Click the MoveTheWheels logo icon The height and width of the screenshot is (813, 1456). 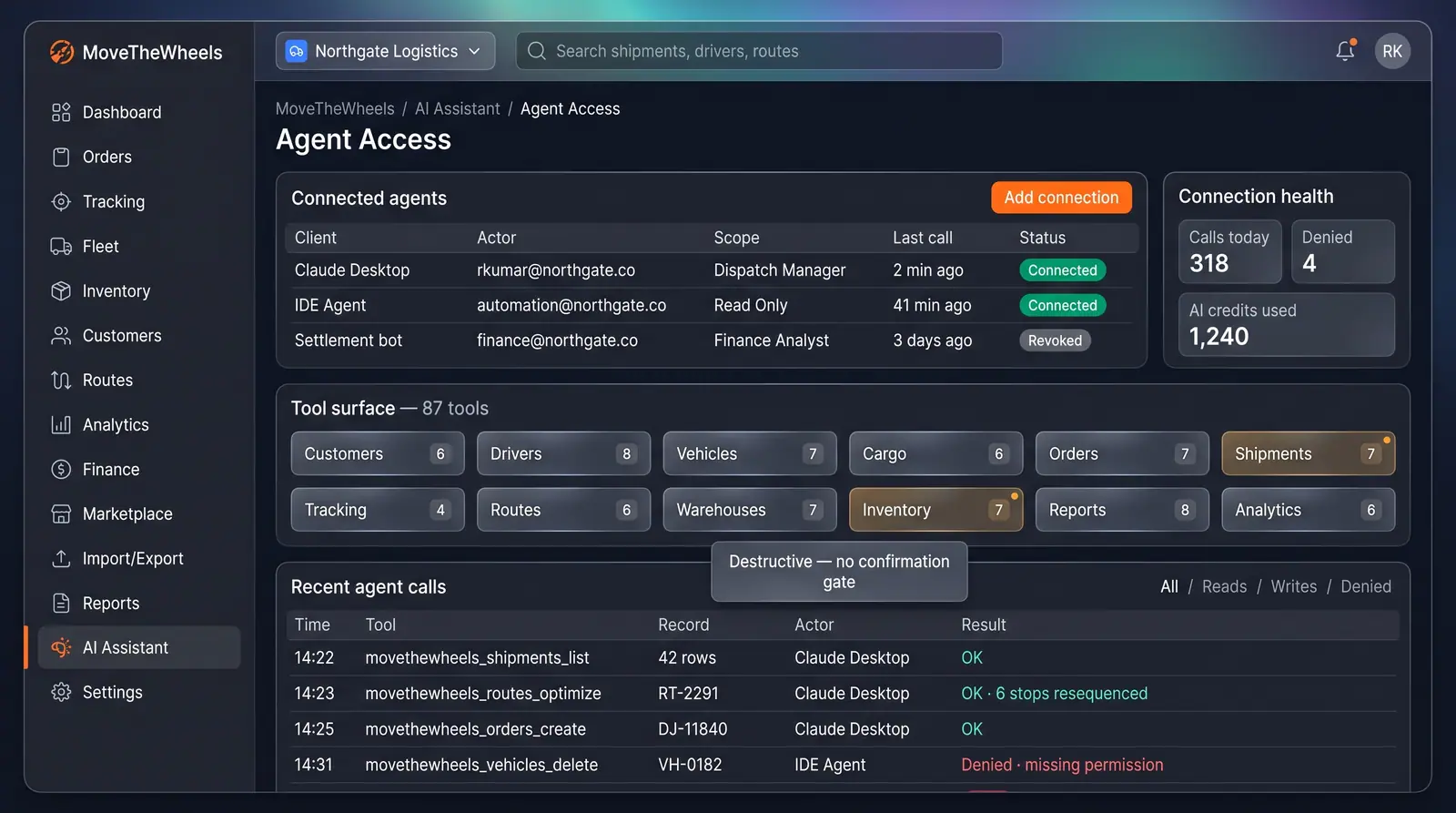(x=62, y=52)
